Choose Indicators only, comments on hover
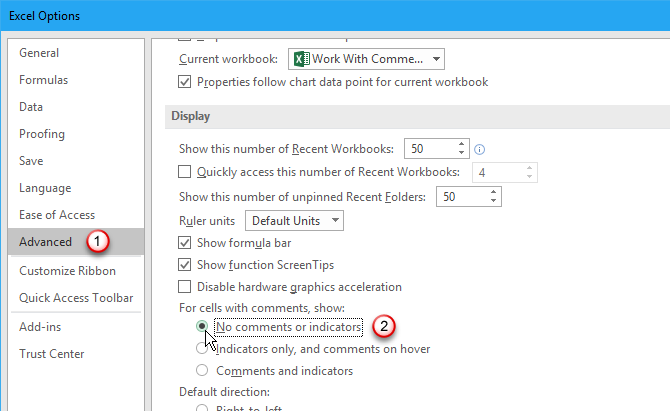 (x=203, y=349)
